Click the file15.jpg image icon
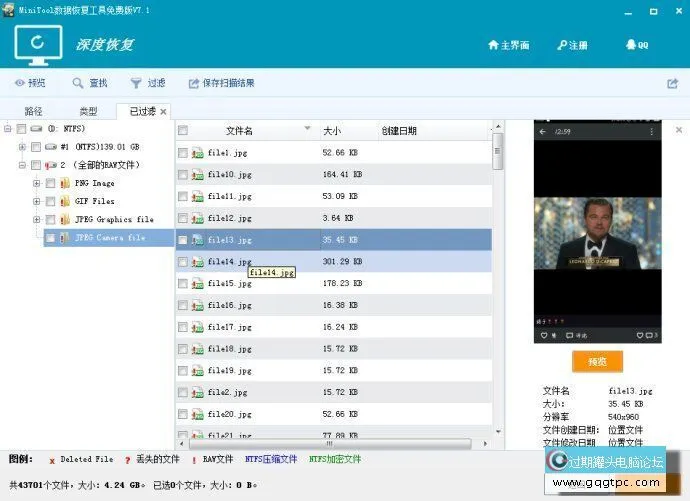The height and width of the screenshot is (501, 690). click(197, 283)
